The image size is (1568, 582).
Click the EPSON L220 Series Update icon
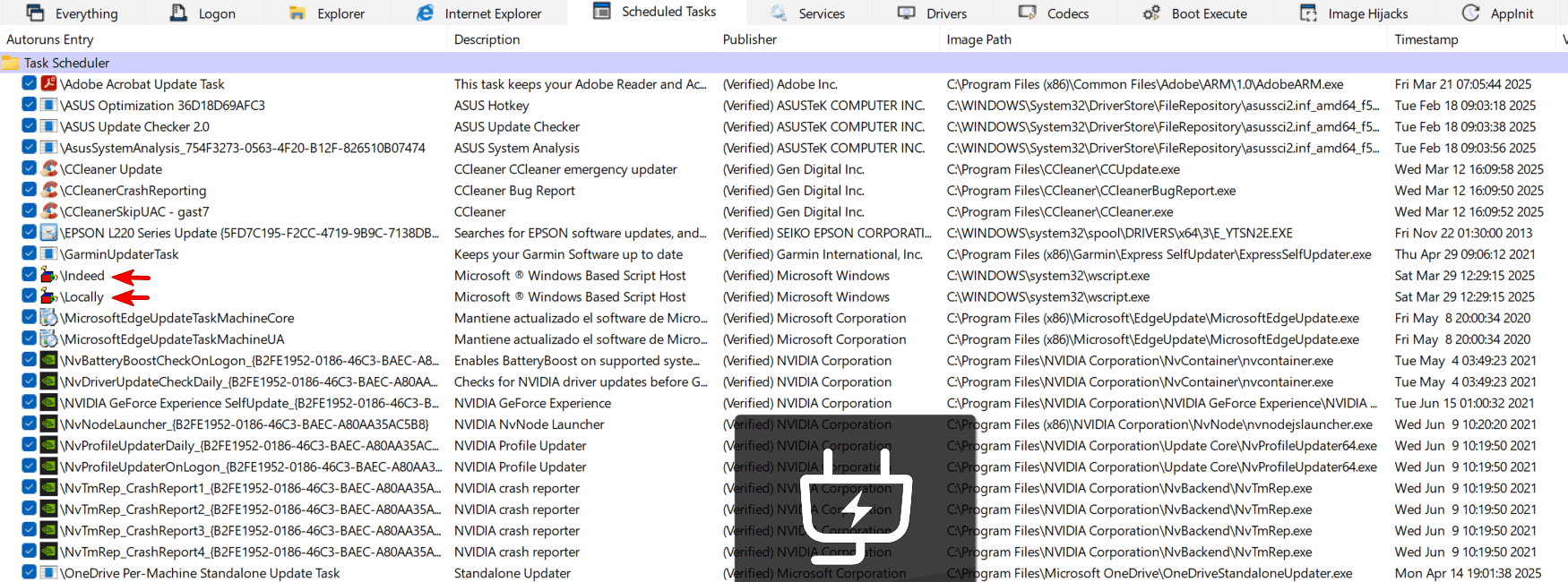(x=49, y=233)
